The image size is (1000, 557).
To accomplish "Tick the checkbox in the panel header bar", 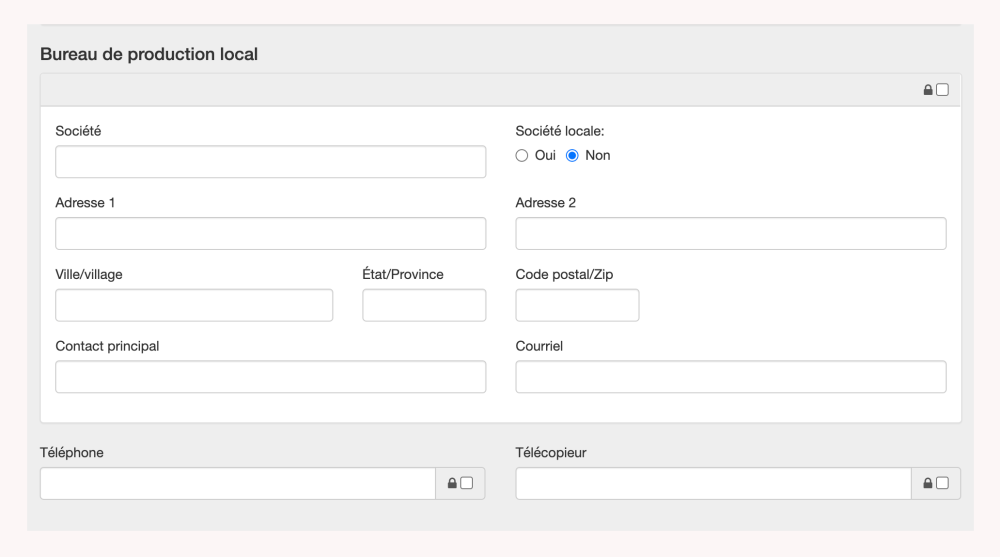I will [x=942, y=90].
